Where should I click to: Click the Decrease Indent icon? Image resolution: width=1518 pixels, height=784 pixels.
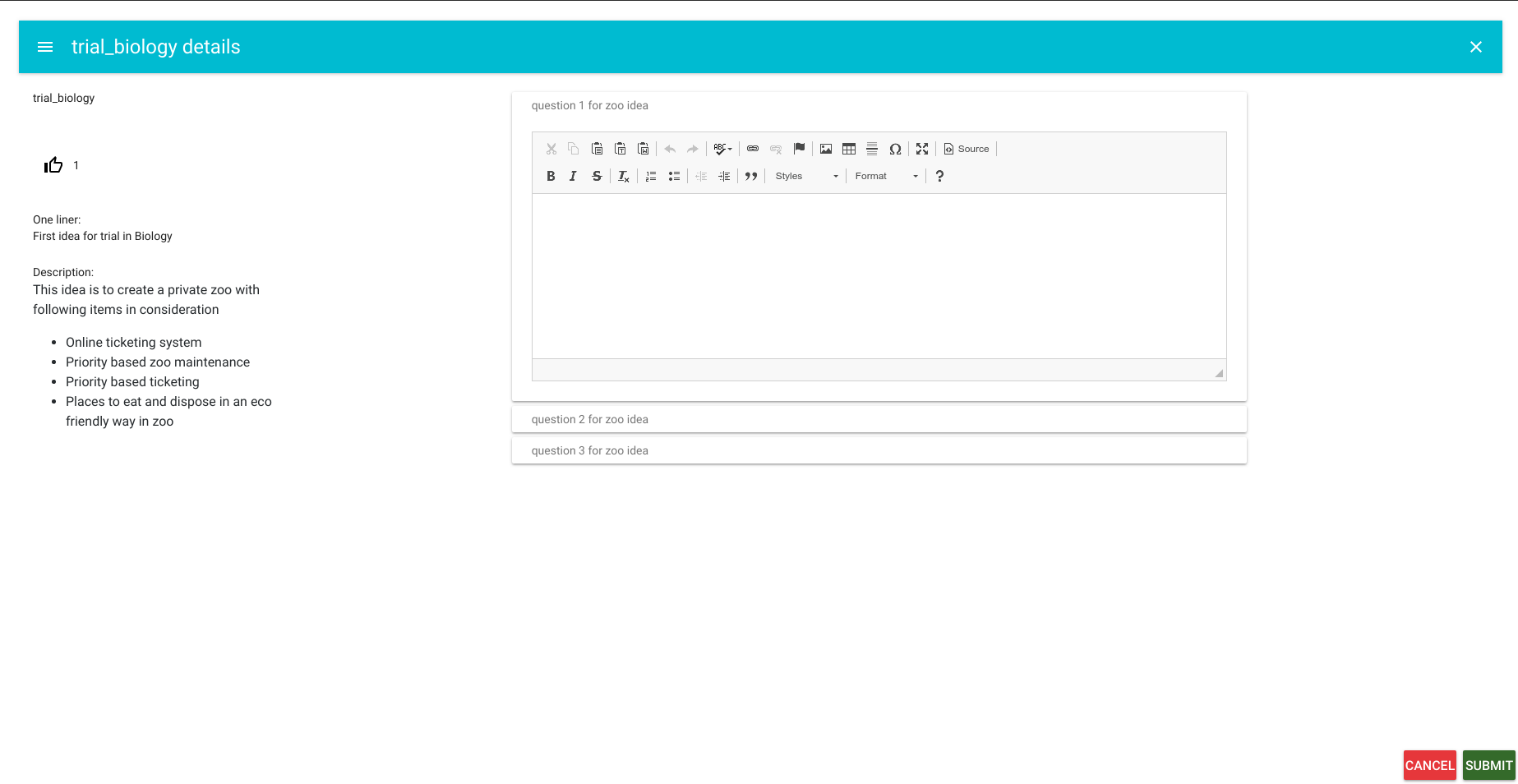click(701, 176)
